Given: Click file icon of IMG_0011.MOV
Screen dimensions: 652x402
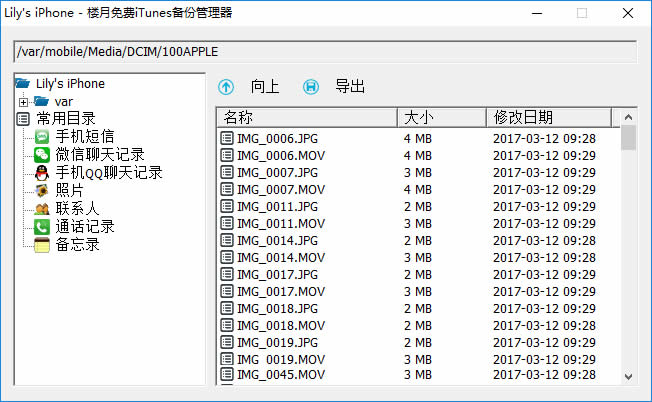Looking at the screenshot, I should click(x=227, y=223).
